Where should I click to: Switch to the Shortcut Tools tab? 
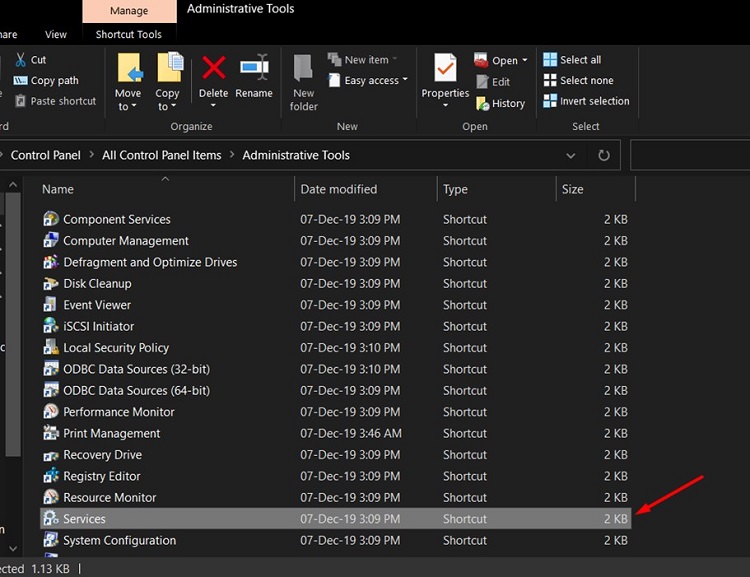pos(128,35)
